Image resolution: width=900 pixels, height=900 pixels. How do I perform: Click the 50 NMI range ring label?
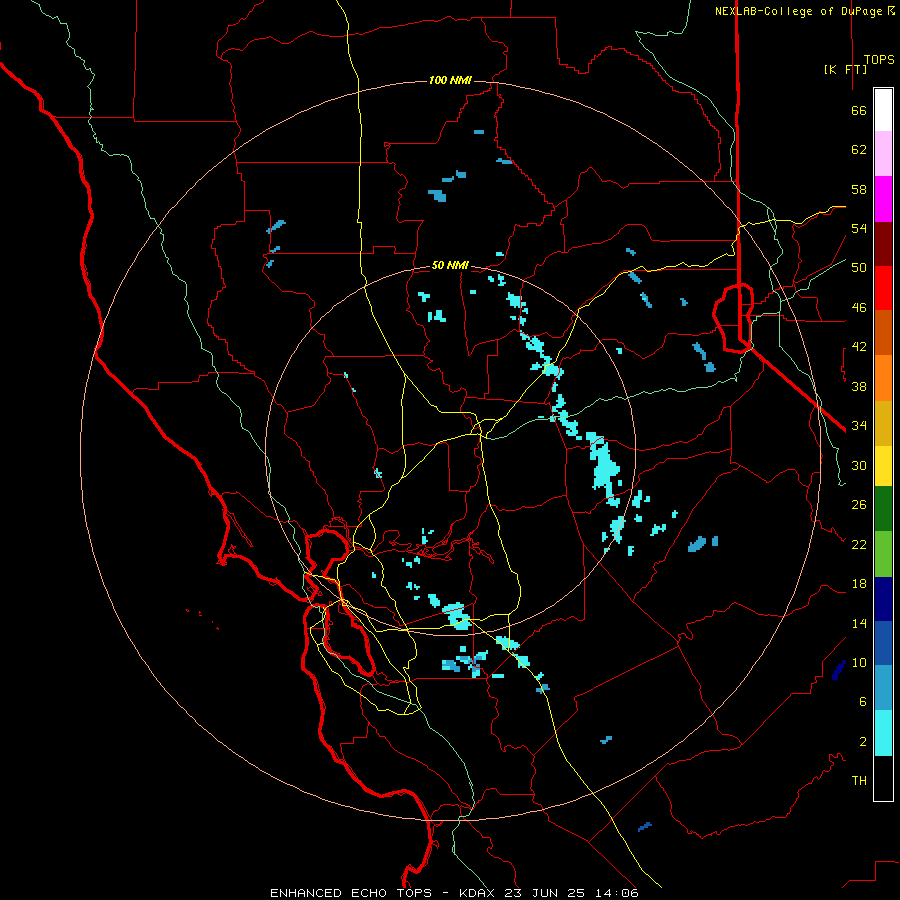coord(450,265)
